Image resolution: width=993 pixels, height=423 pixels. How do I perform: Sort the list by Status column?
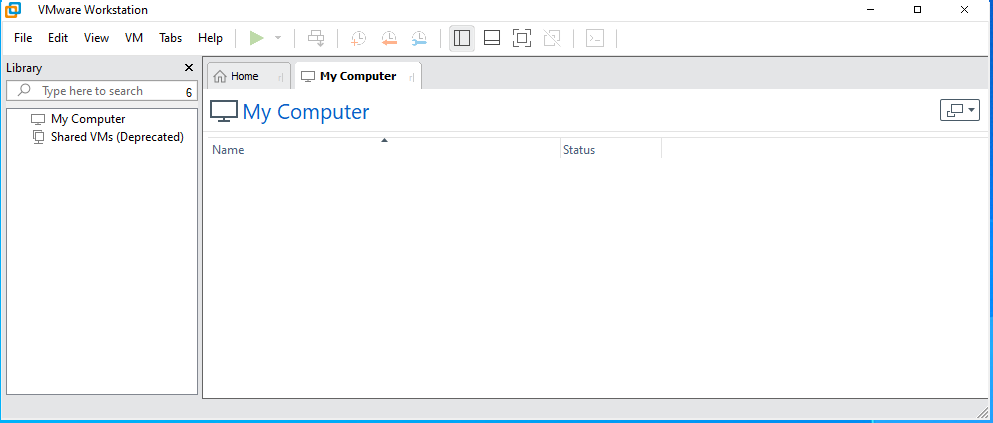click(x=610, y=150)
